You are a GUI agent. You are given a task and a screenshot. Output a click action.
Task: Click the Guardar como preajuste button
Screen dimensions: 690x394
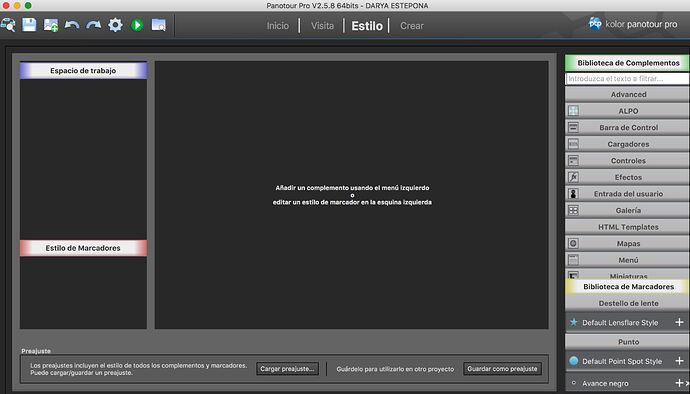click(x=502, y=369)
